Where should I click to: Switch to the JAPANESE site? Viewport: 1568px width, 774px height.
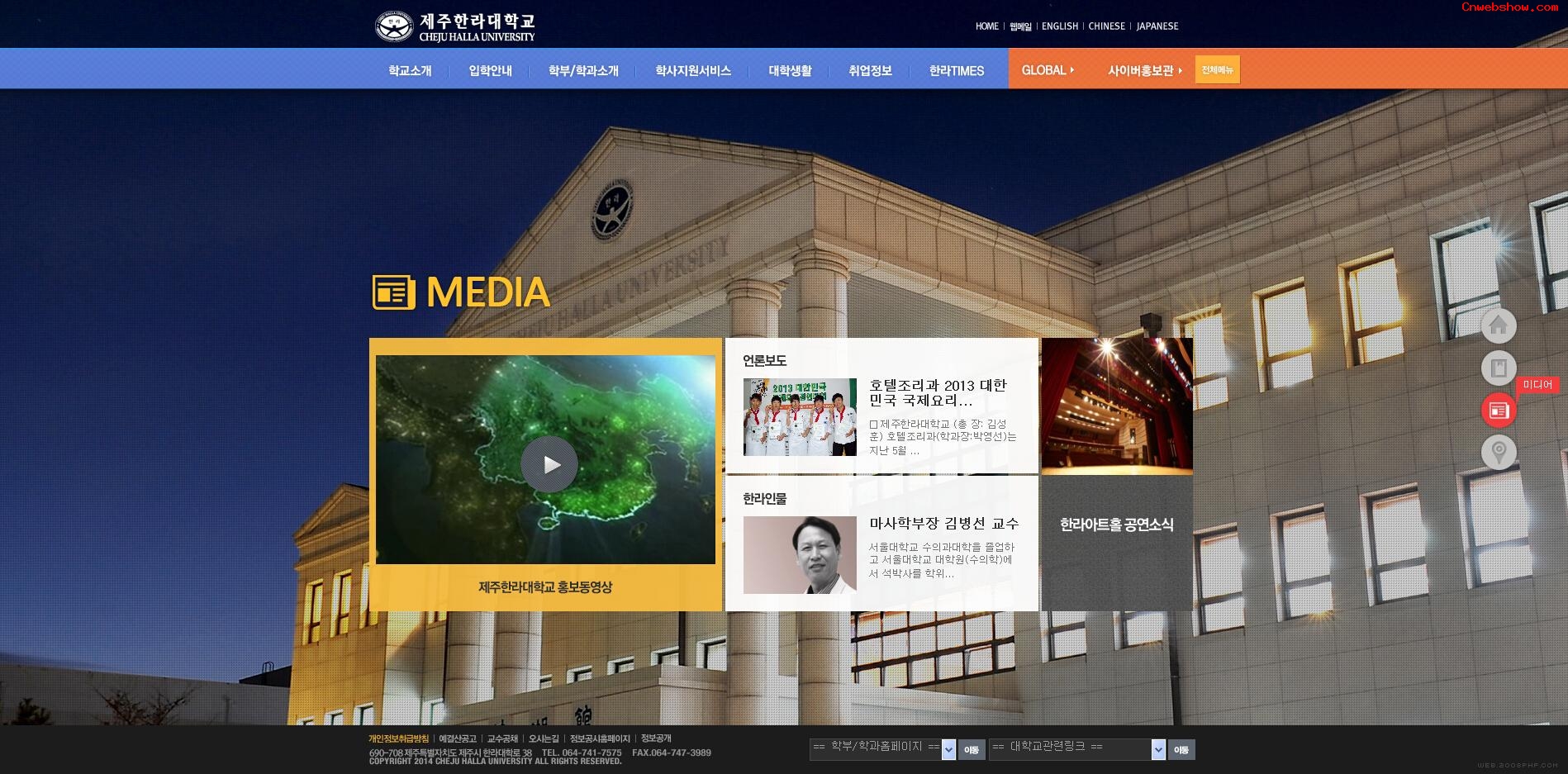[x=1157, y=26]
